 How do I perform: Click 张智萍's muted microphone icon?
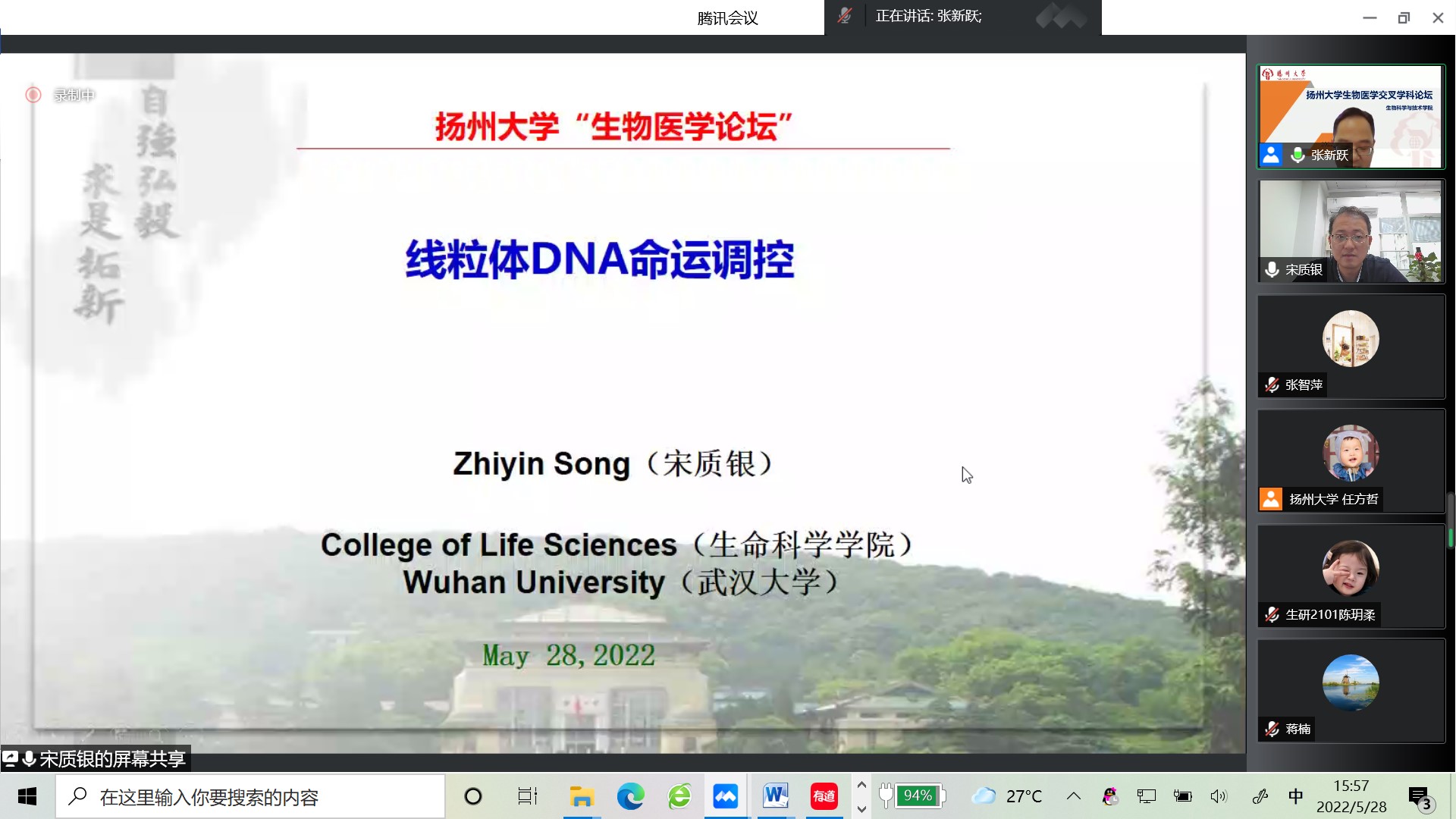1272,384
